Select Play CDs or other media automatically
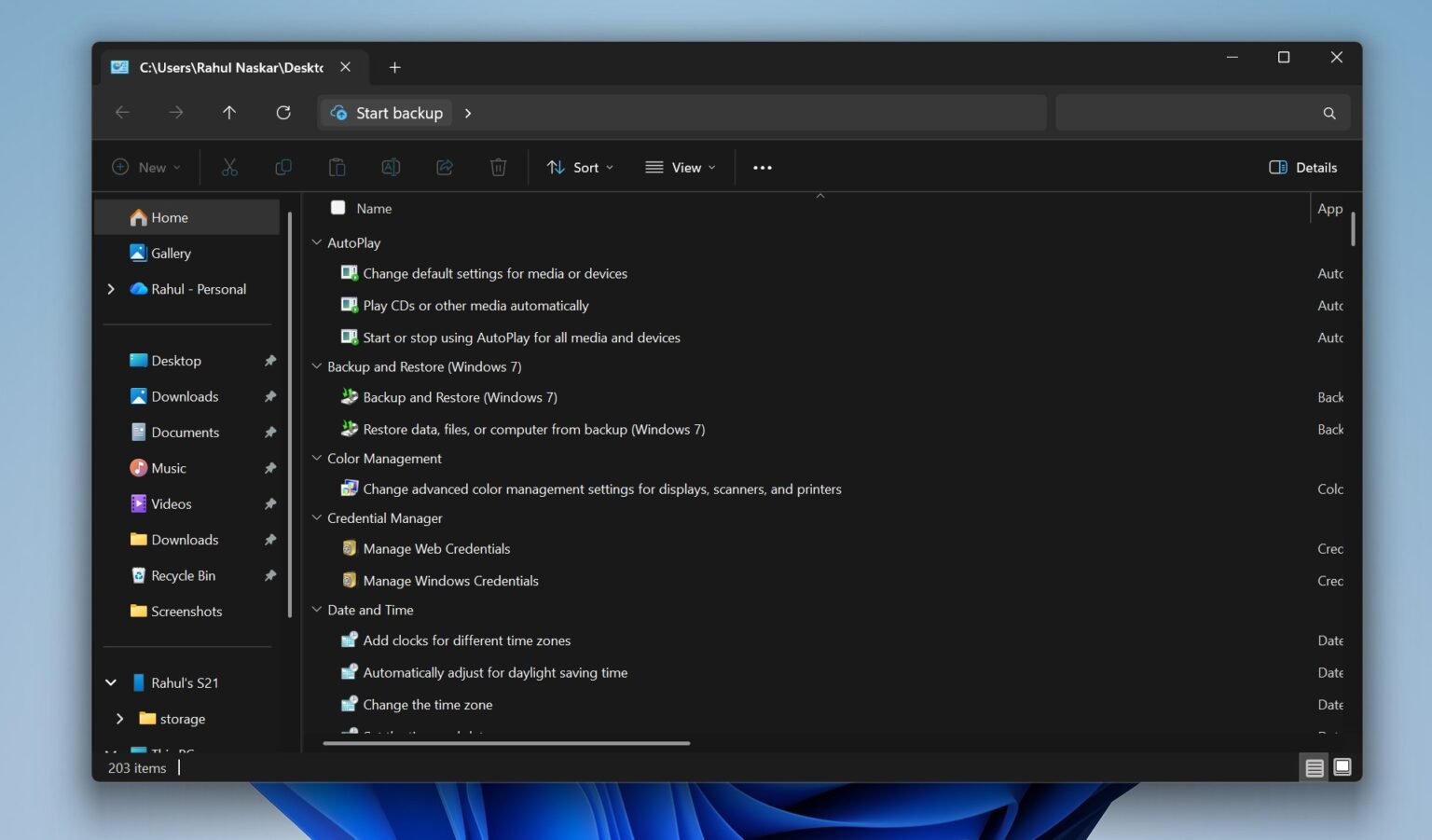This screenshot has width=1432, height=840. 475,306
